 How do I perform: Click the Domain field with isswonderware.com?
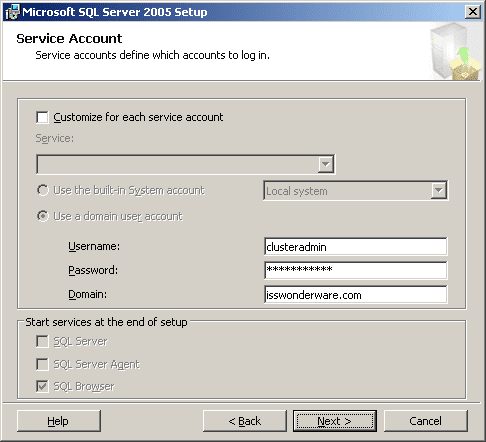click(355, 295)
